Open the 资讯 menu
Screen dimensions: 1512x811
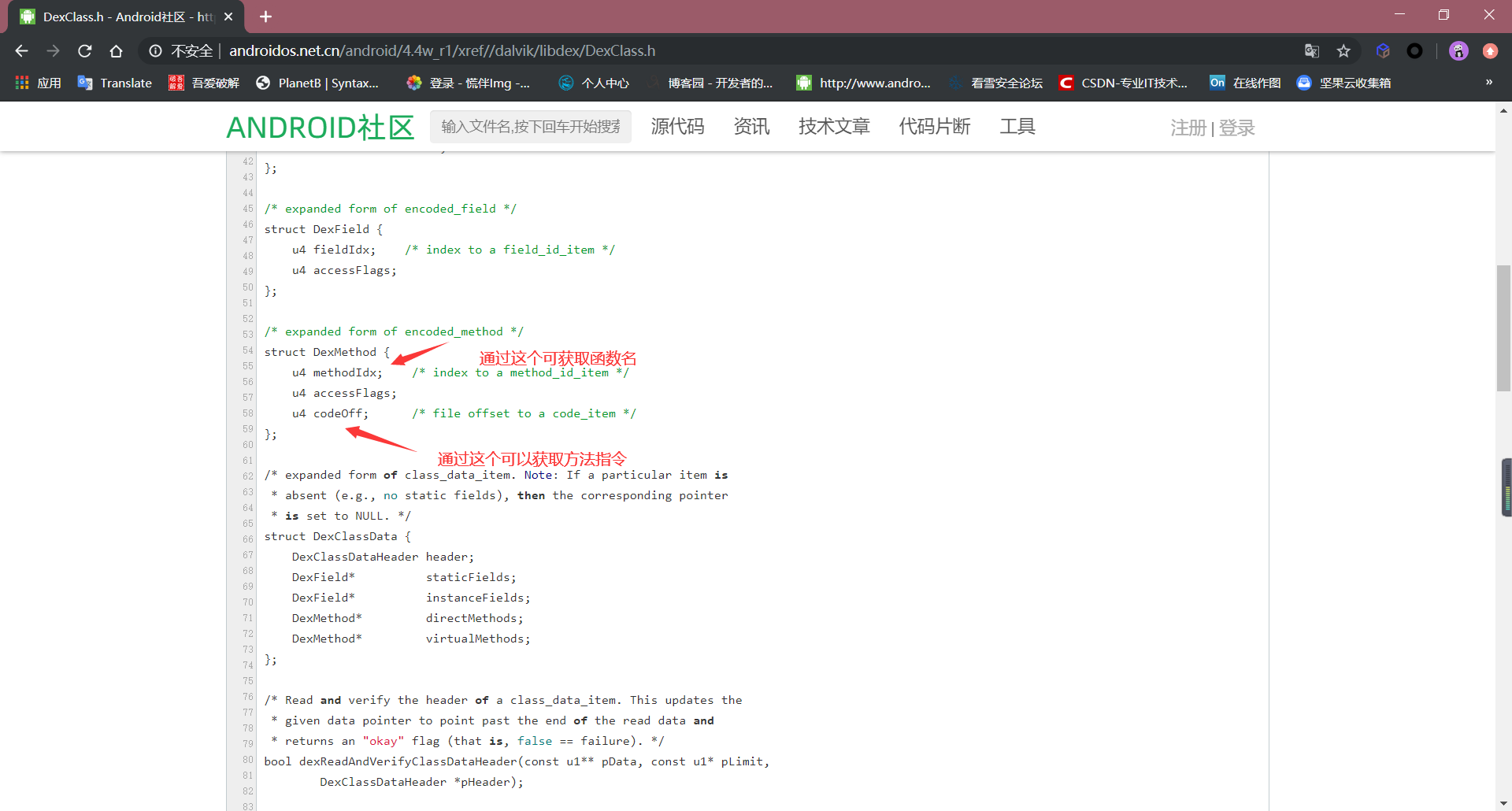click(x=751, y=127)
